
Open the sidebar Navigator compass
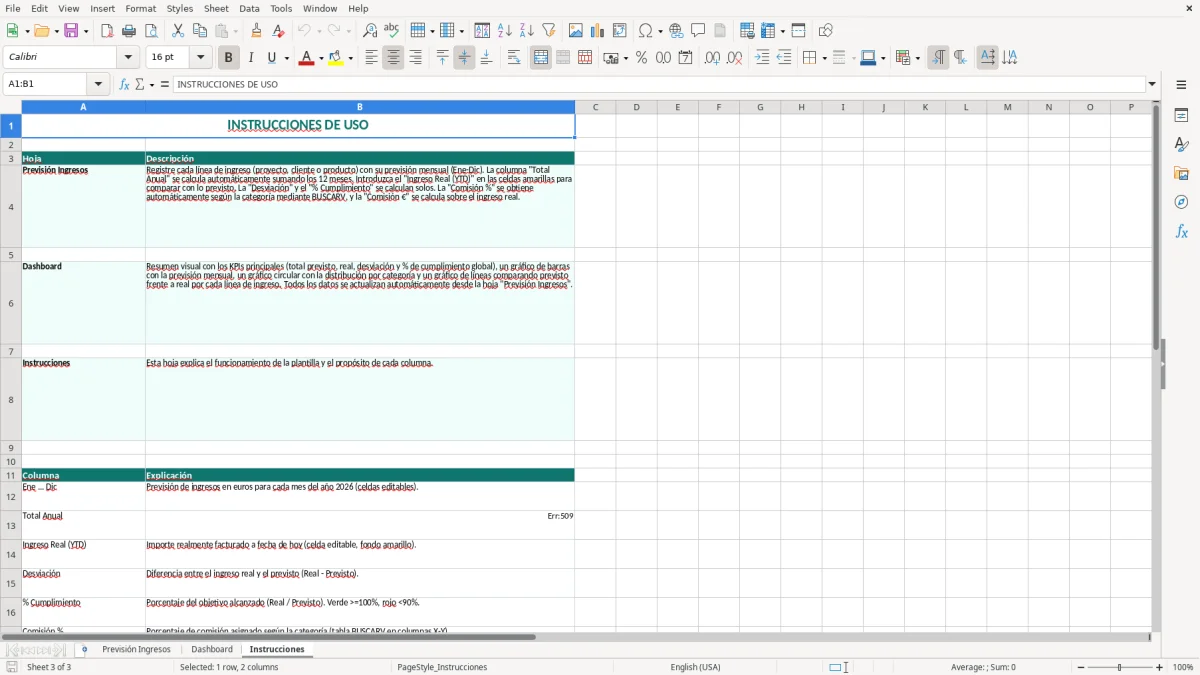coord(1181,202)
